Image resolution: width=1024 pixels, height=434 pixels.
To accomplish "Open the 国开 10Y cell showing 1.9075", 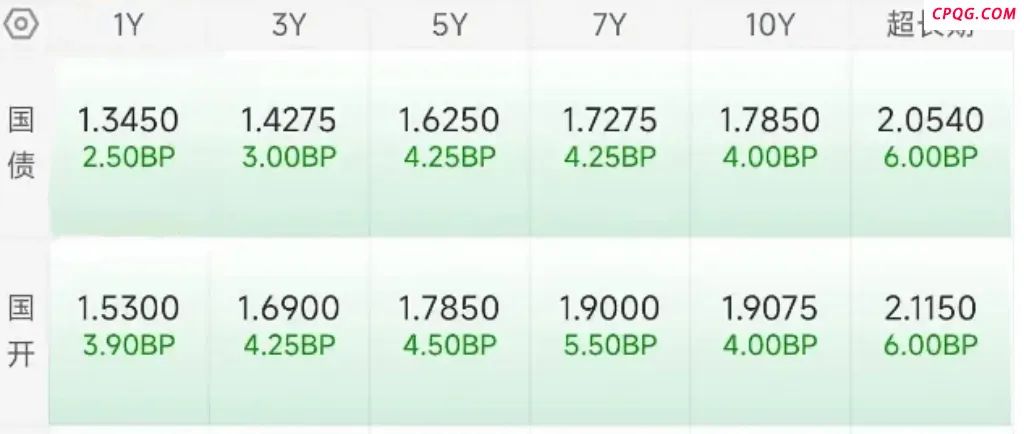I will [x=770, y=332].
